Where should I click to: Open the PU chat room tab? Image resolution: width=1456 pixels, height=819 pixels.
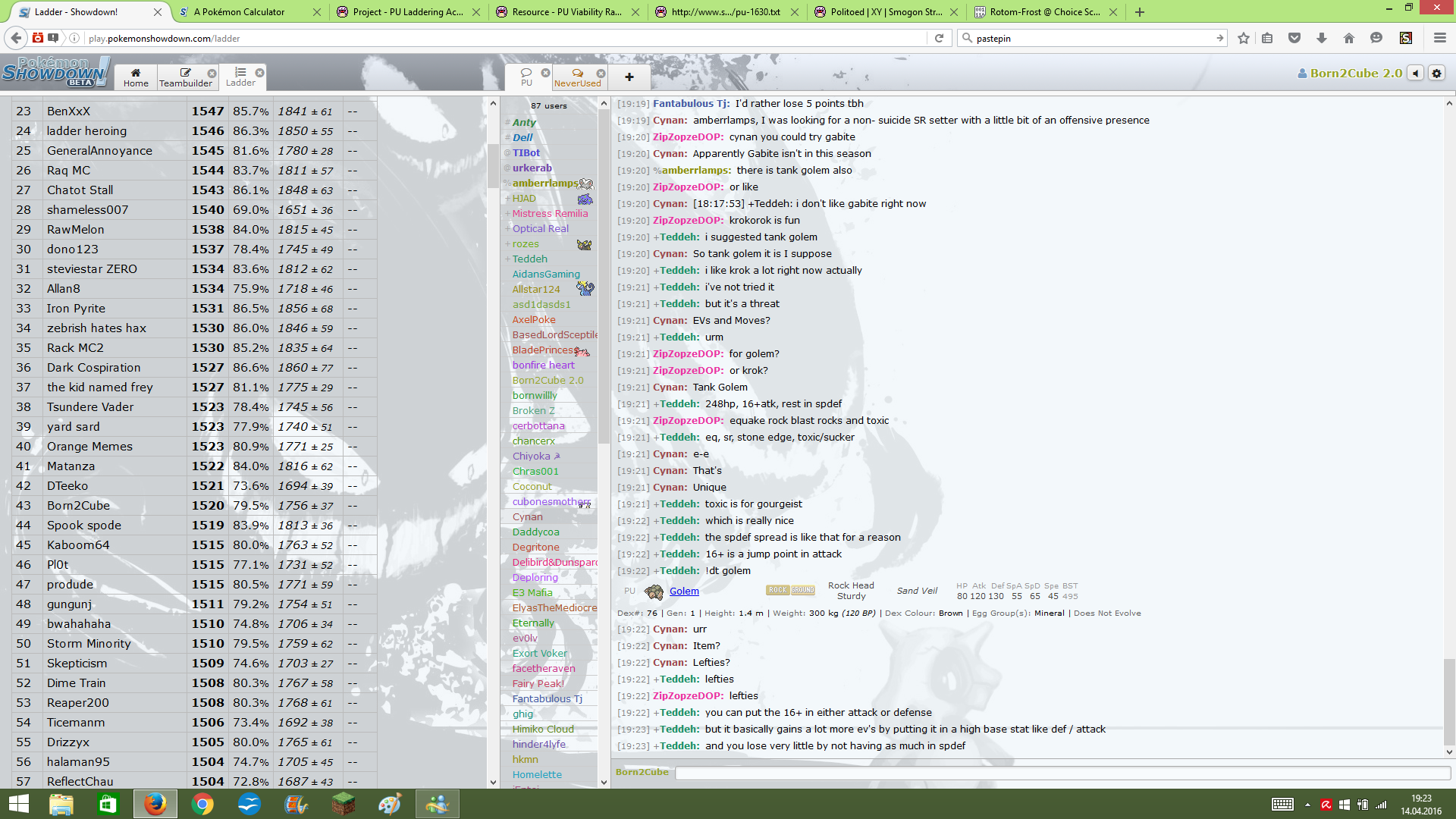(526, 77)
